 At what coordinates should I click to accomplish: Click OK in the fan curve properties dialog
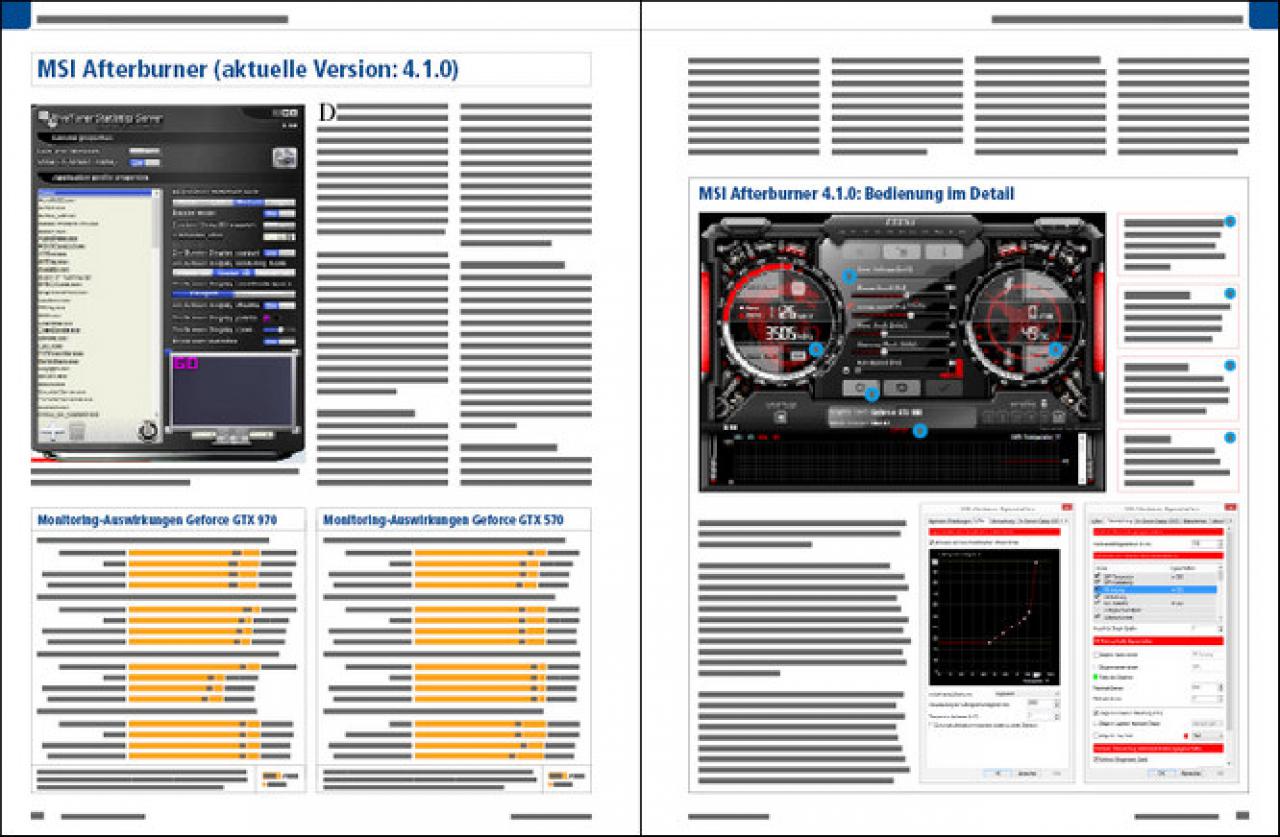[997, 773]
